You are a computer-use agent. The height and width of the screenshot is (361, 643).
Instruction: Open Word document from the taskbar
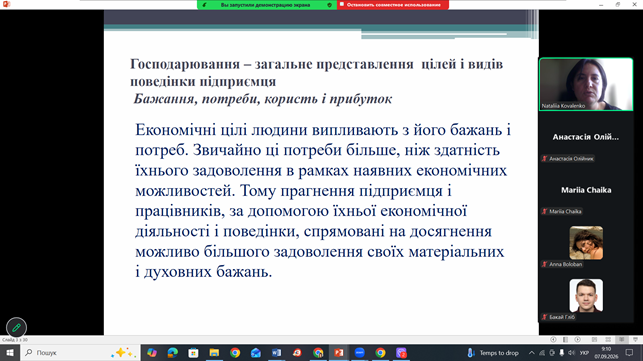pos(276,353)
